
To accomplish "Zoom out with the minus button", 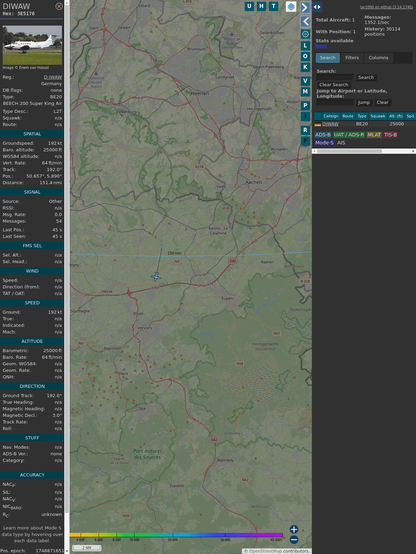I will click(294, 540).
